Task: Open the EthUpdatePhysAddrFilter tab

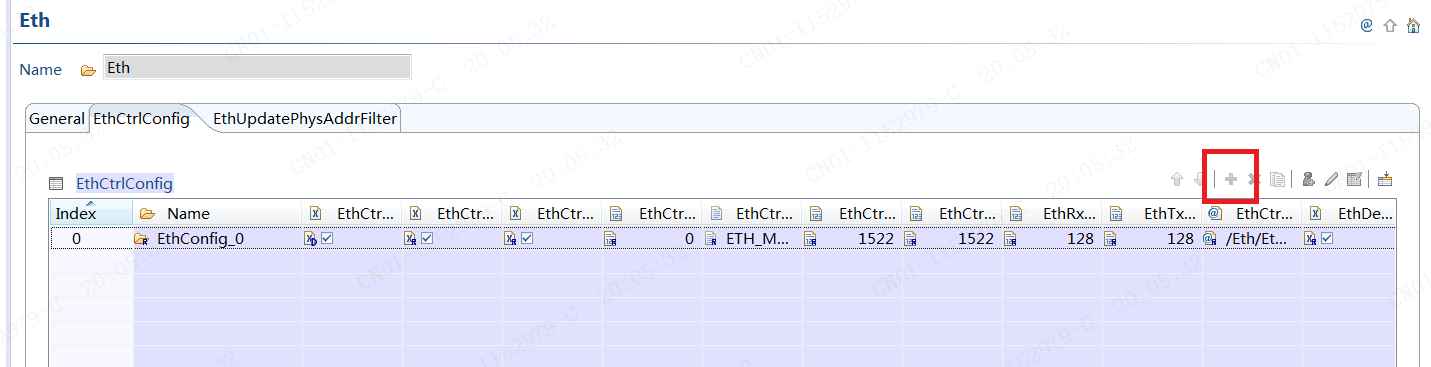Action: tap(305, 118)
